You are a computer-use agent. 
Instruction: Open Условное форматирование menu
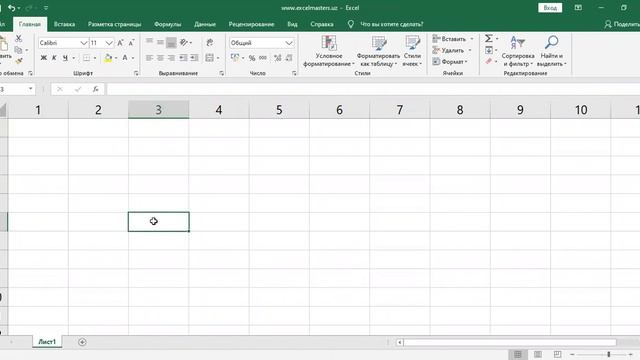tap(329, 51)
